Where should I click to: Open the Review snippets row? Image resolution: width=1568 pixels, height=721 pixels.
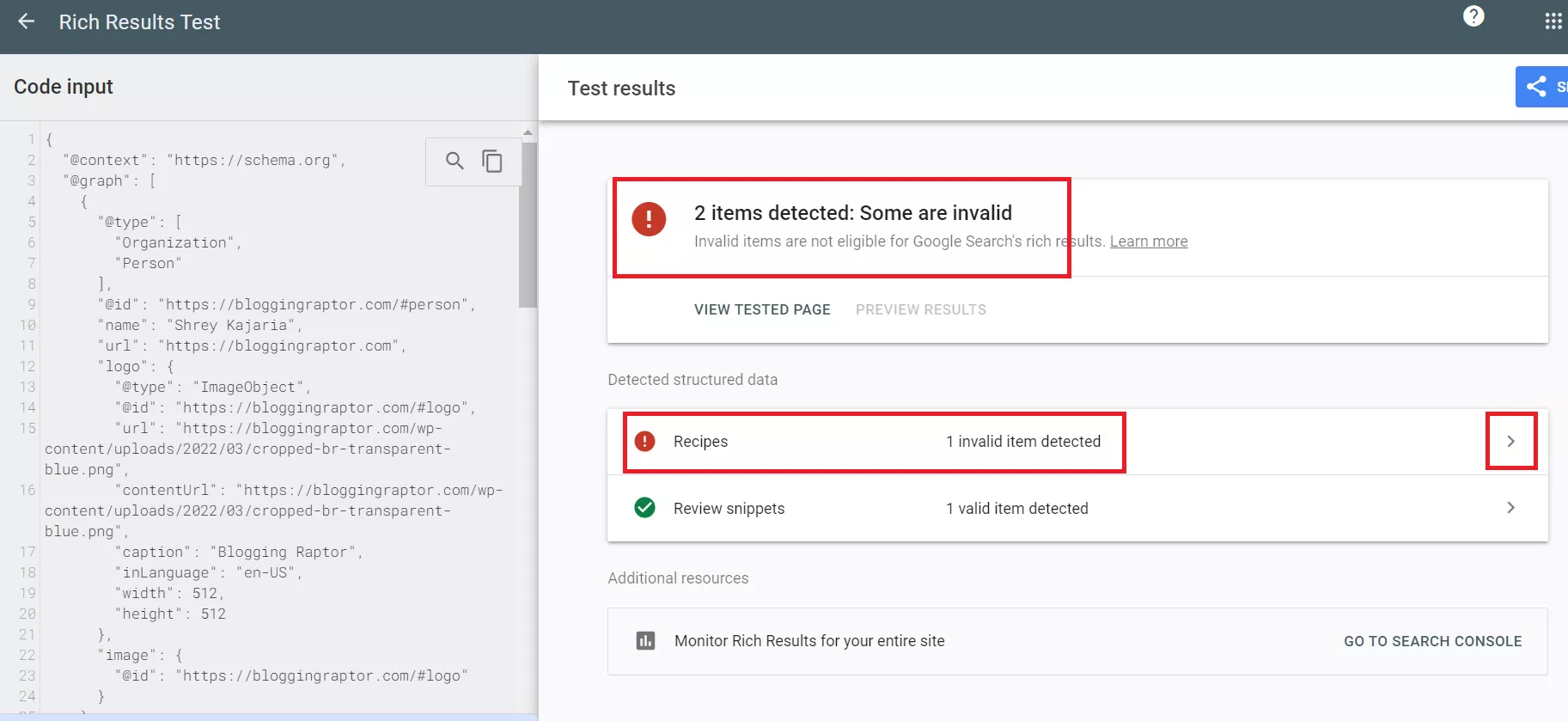pyautogui.click(x=1077, y=509)
